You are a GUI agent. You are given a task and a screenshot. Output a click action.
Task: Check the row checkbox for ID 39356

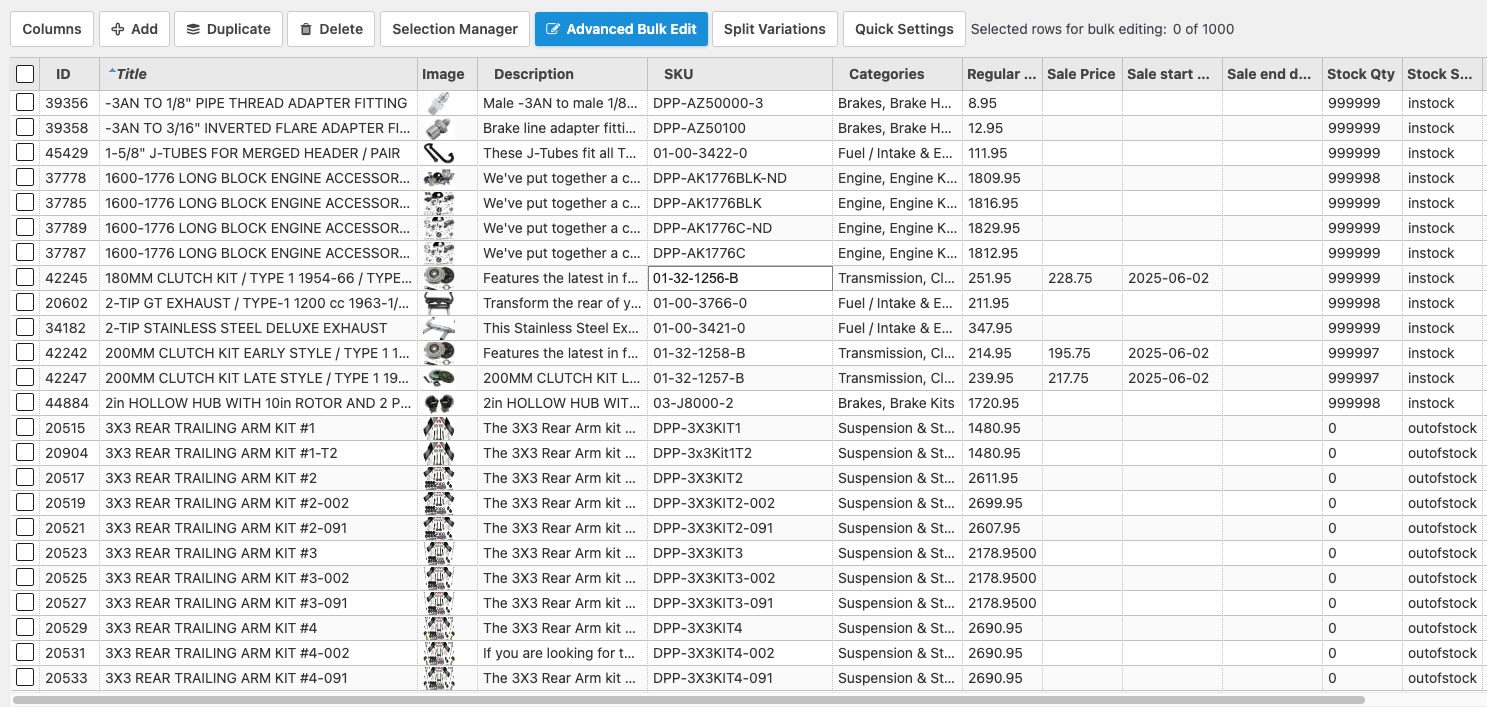tap(25, 103)
